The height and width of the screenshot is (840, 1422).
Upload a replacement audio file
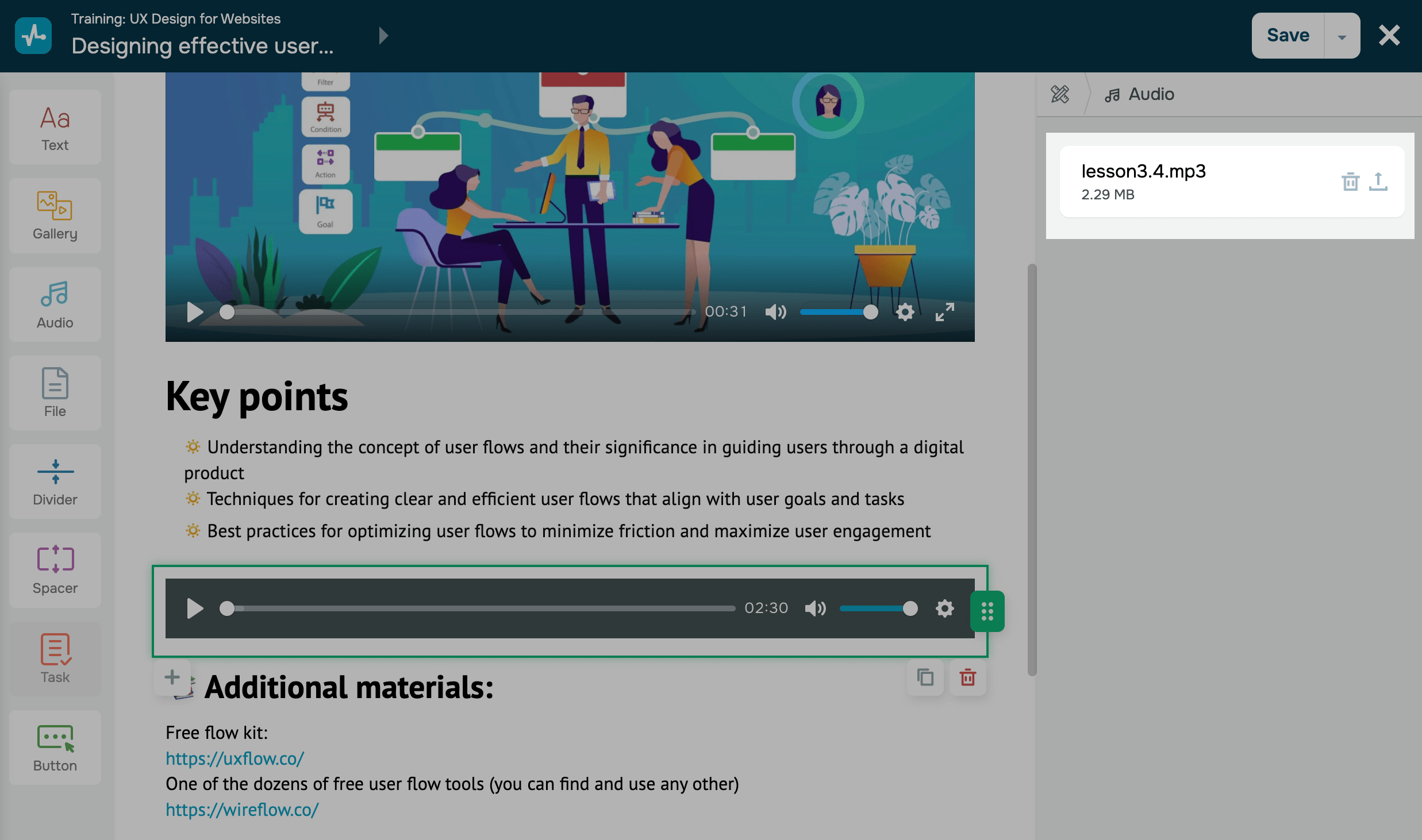pyautogui.click(x=1378, y=182)
